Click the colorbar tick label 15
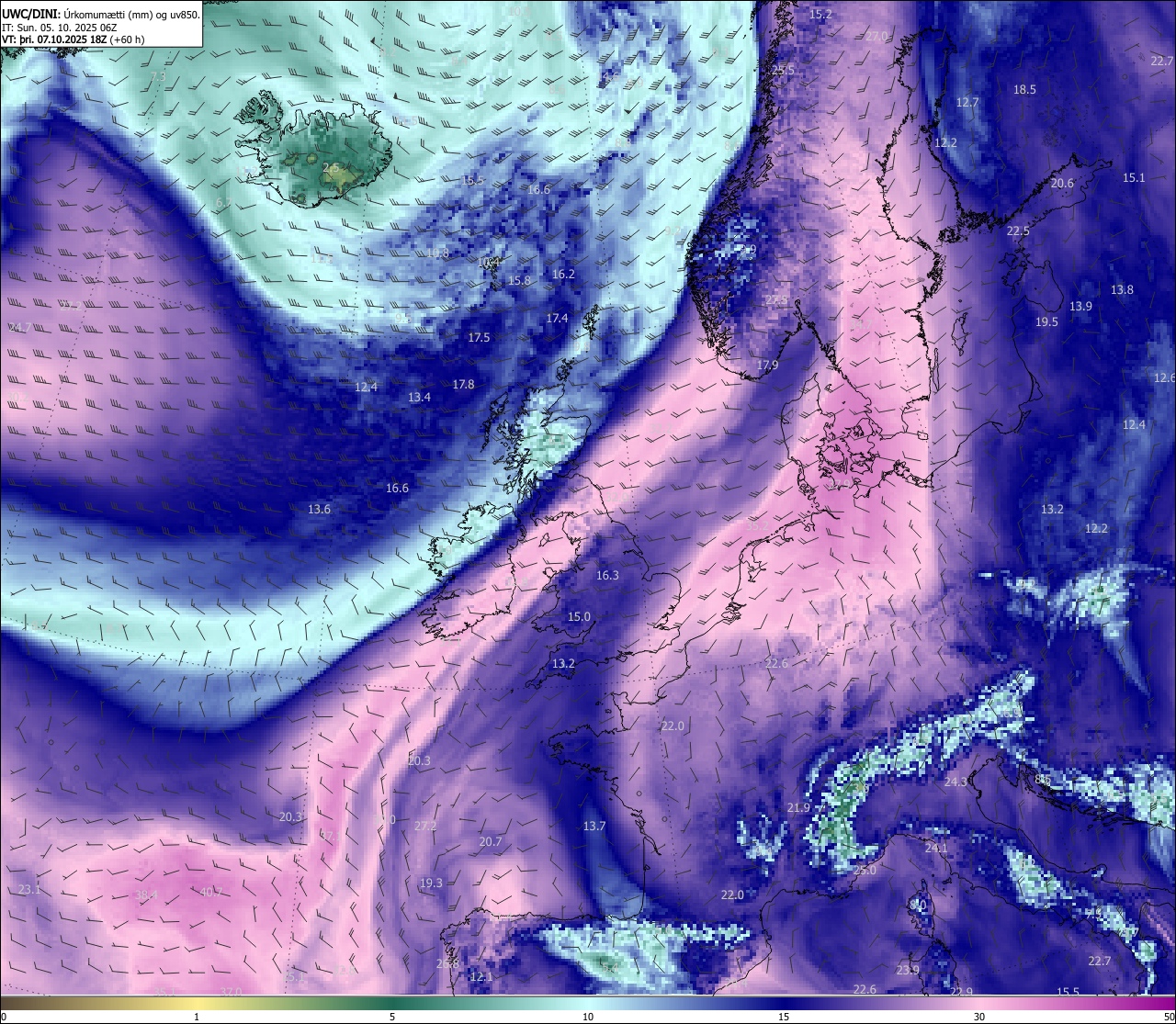Image resolution: width=1176 pixels, height=1024 pixels. [x=784, y=1018]
